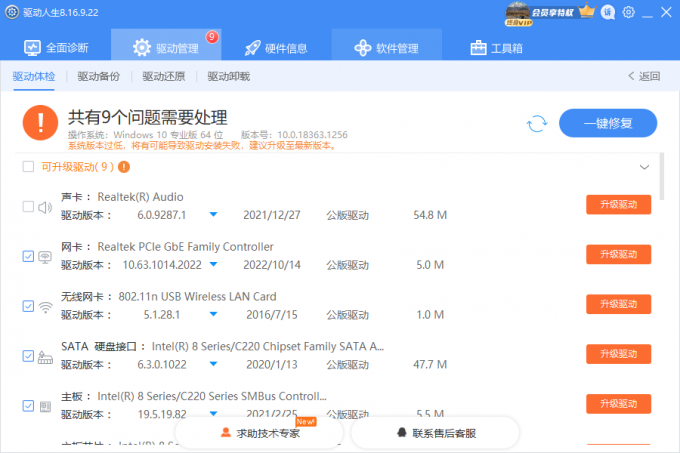Screen dimensions: 680x453
Task: Click the date 2022/10/14
Action: click(x=272, y=265)
